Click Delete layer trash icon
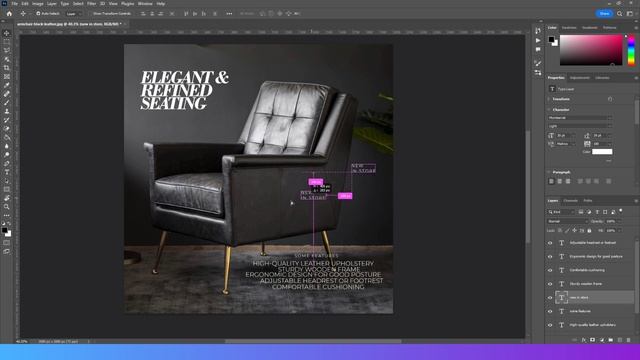This screenshot has width=640, height=360. pos(629,340)
